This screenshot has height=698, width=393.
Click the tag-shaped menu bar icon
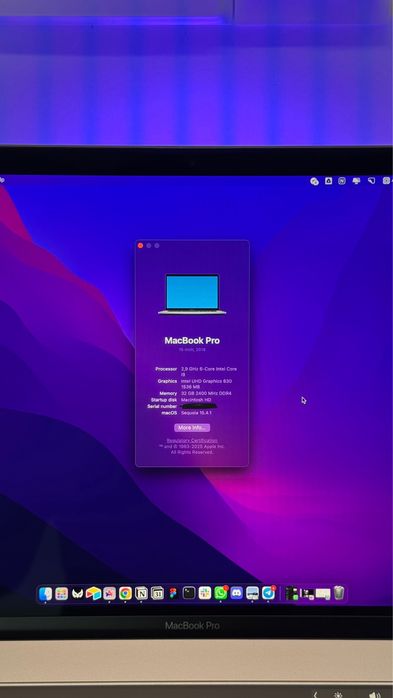point(371,181)
